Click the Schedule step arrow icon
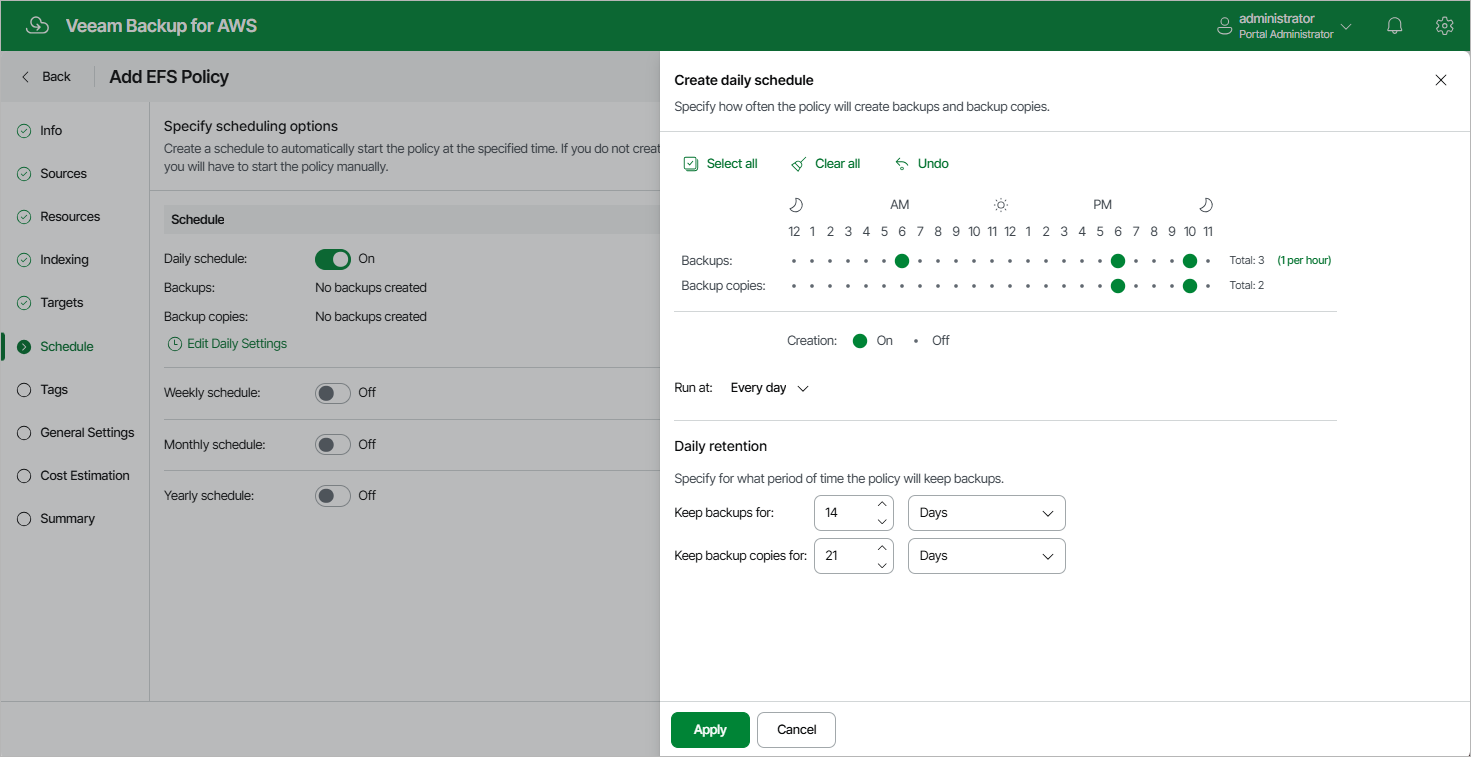The image size is (1471, 757). coord(24,347)
